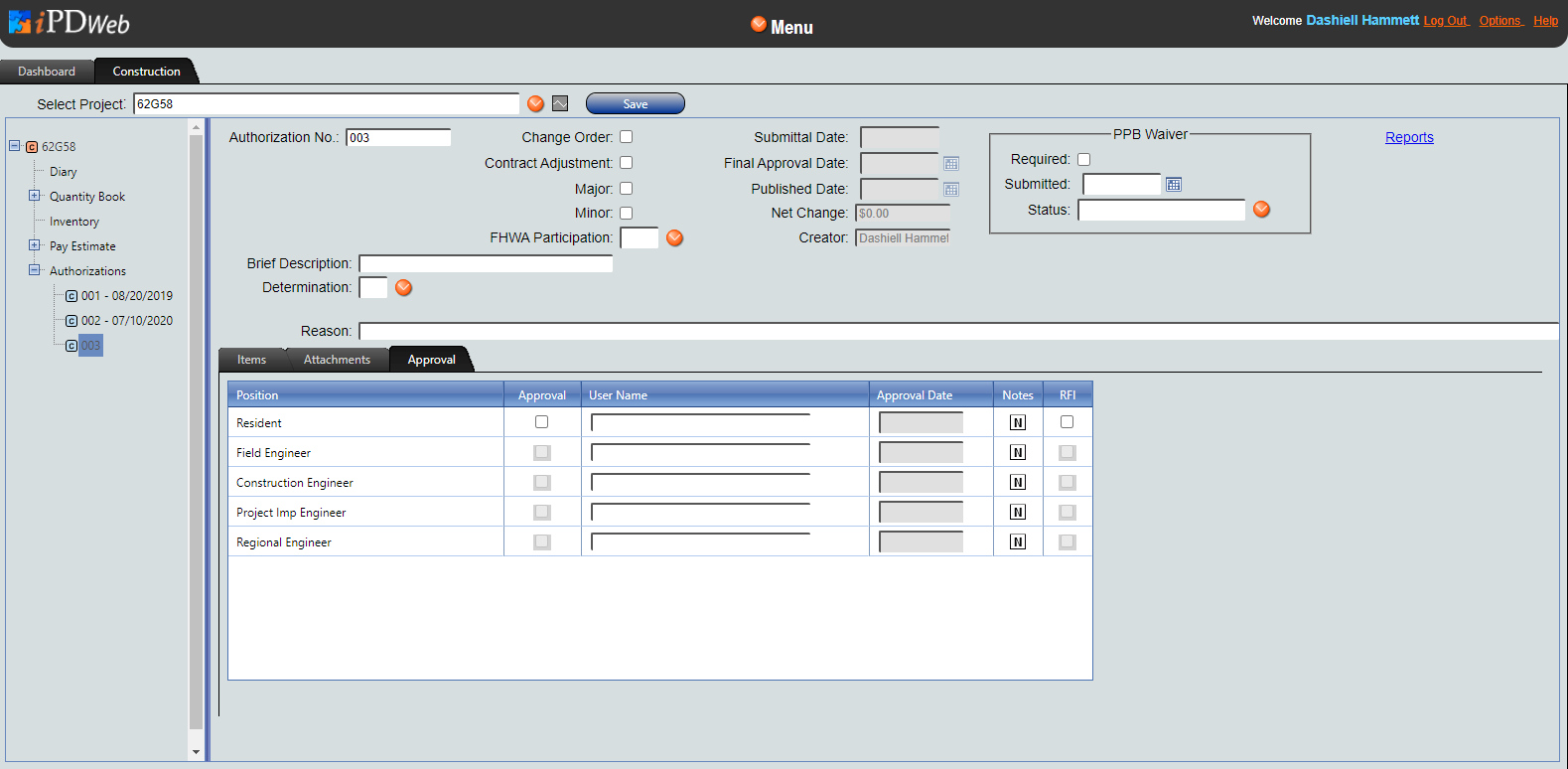The height and width of the screenshot is (769, 1568).
Task: Switch to the Attachments tab
Action: tap(337, 360)
